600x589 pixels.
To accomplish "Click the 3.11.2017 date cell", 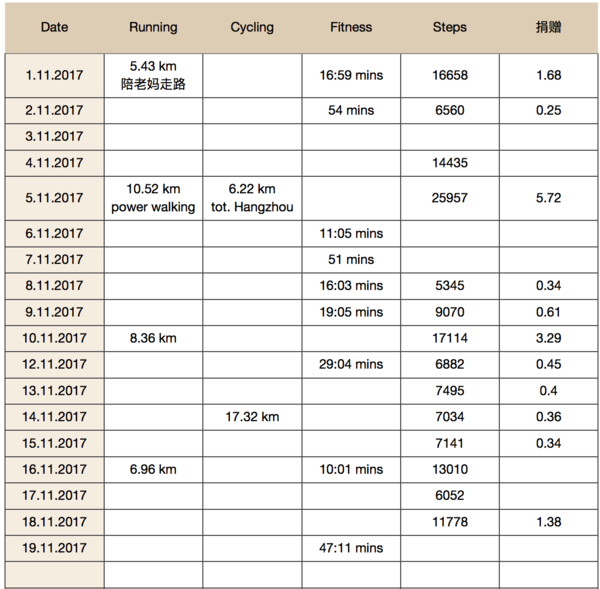I will [x=54, y=137].
